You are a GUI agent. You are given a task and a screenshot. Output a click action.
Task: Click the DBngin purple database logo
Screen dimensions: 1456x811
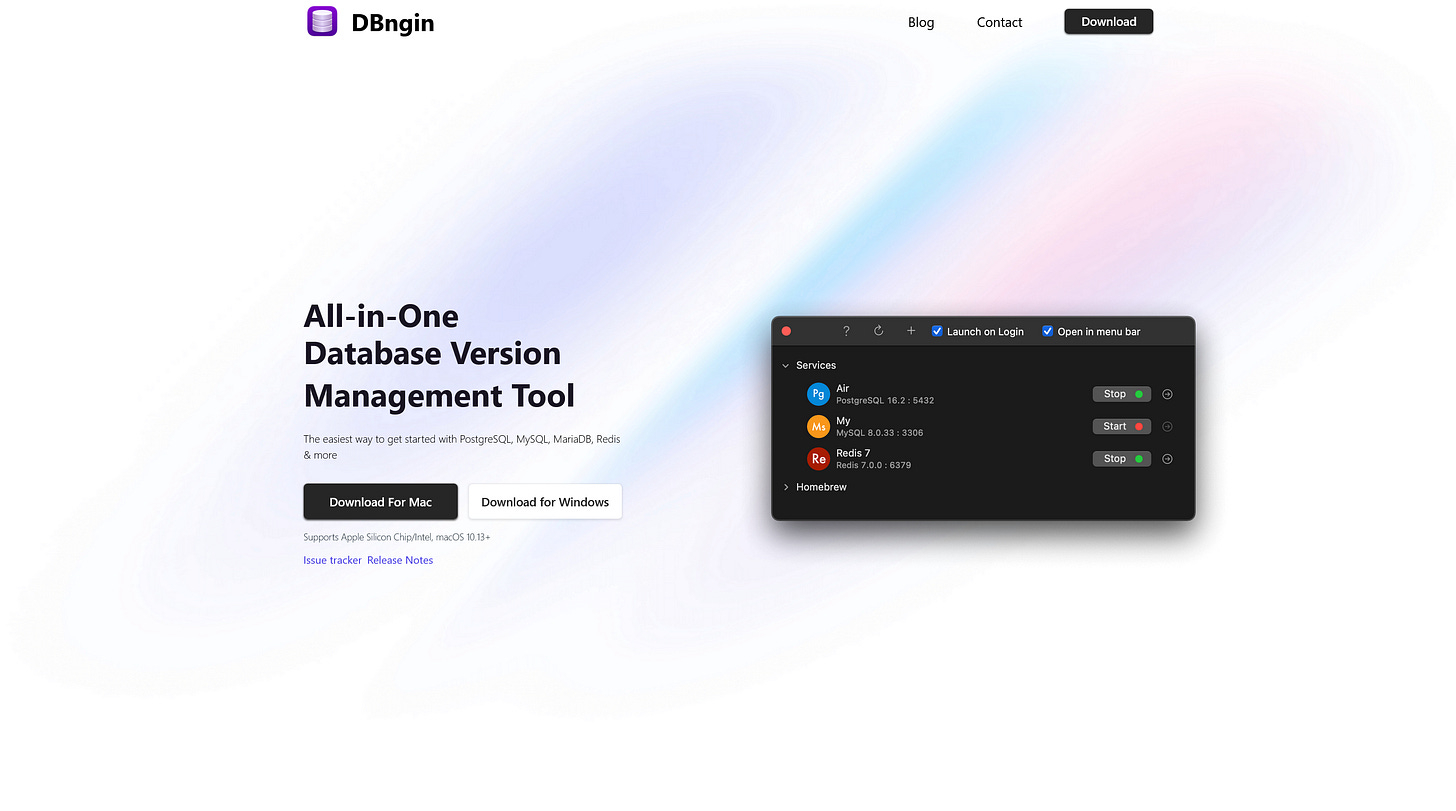tap(322, 21)
